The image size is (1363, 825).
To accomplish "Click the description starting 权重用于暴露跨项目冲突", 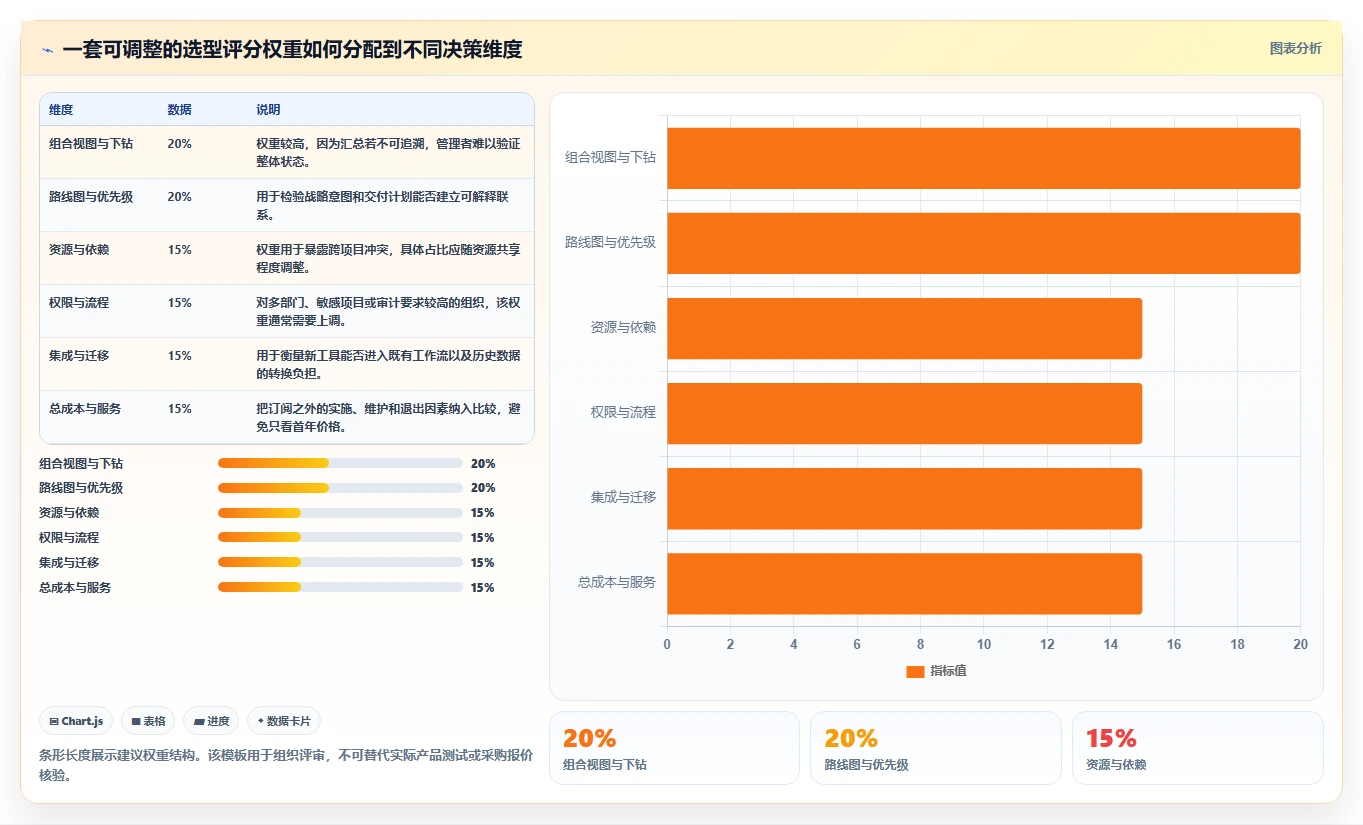I will (x=388, y=259).
